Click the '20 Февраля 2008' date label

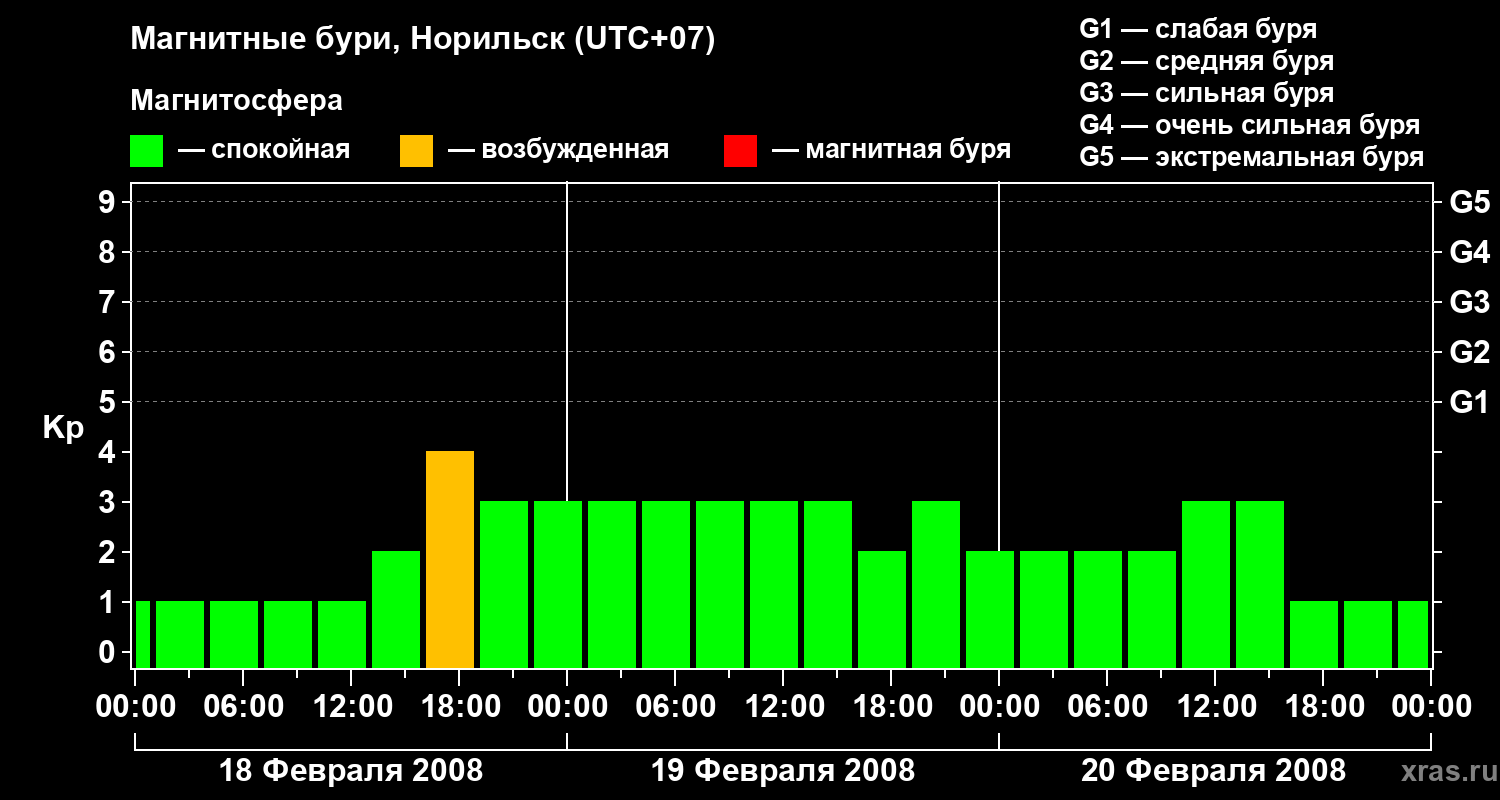pyautogui.click(x=1214, y=771)
